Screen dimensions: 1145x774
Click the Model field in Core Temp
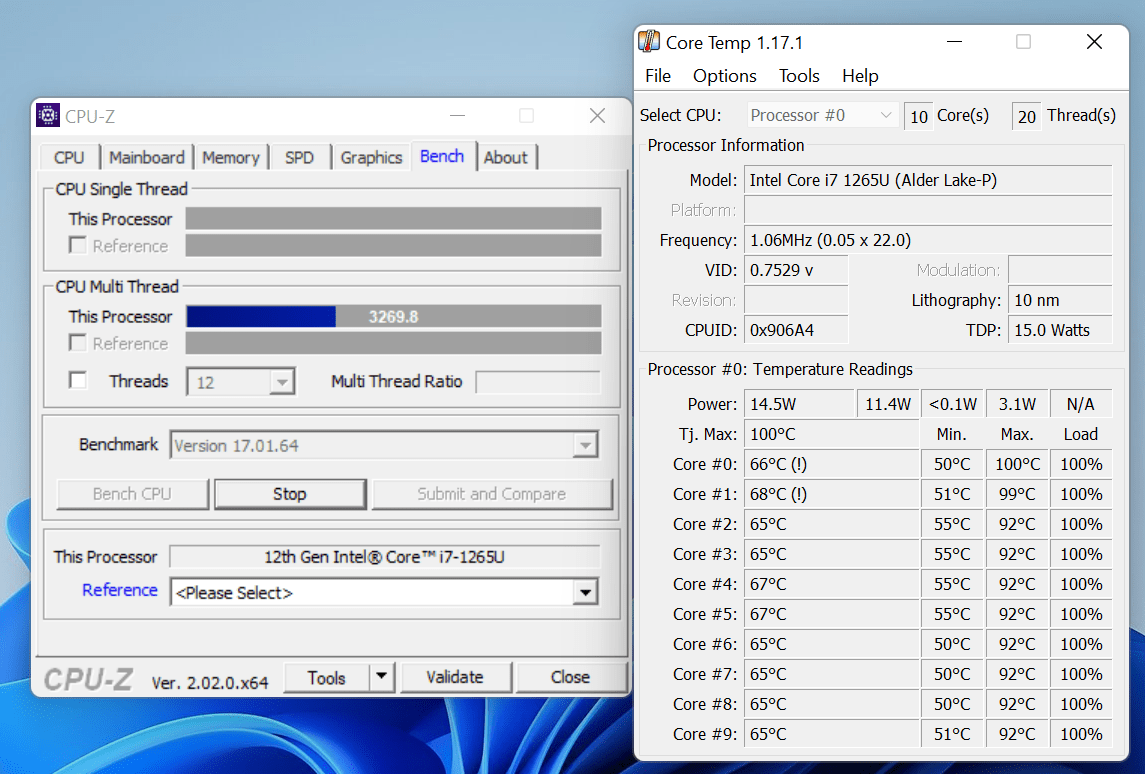928,180
